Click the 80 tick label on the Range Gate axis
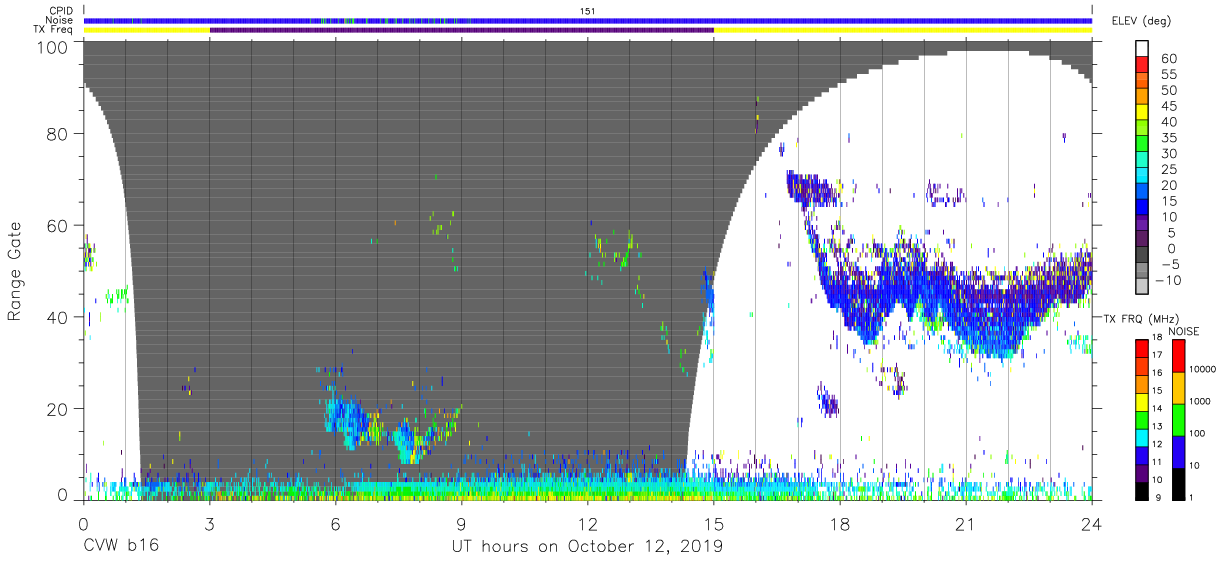The width and height of the screenshot is (1228, 567). pos(57,134)
